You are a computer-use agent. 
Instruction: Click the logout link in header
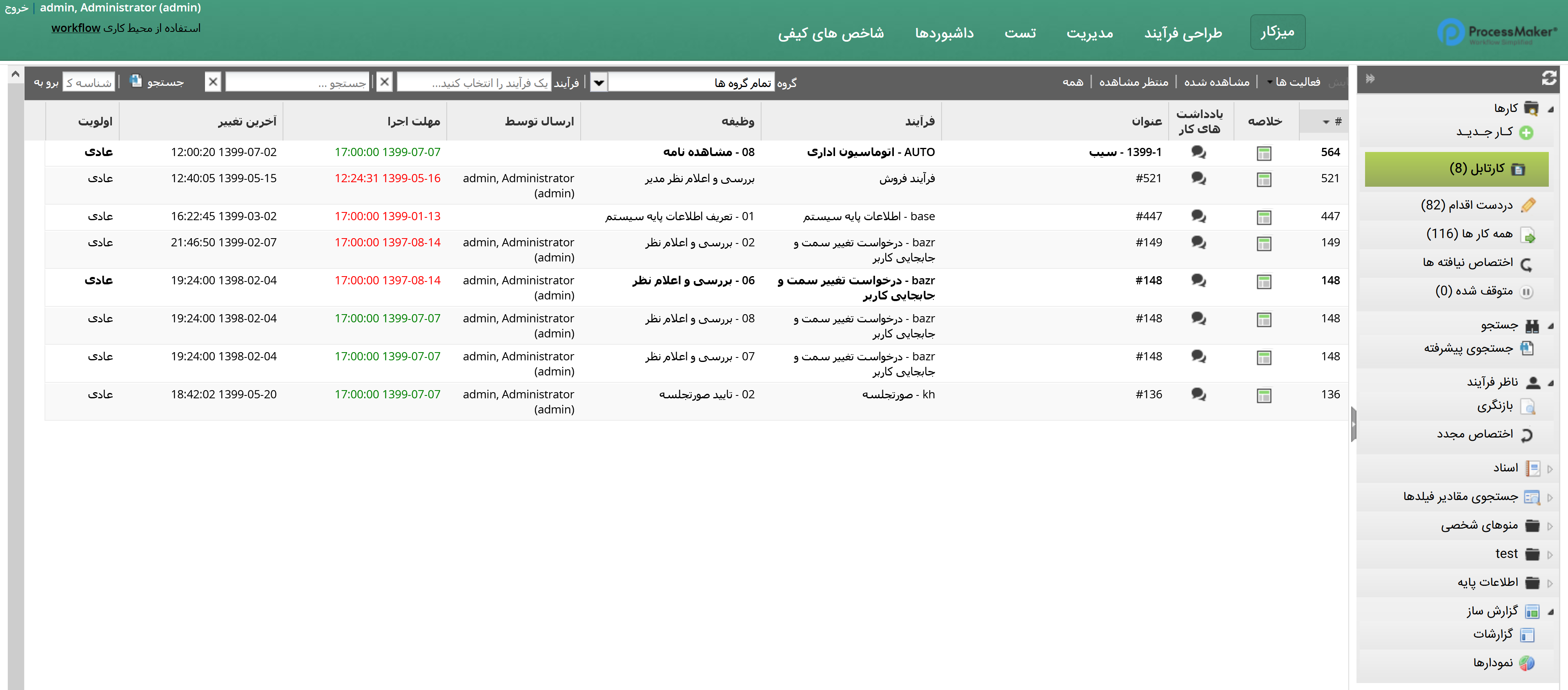coord(16,8)
